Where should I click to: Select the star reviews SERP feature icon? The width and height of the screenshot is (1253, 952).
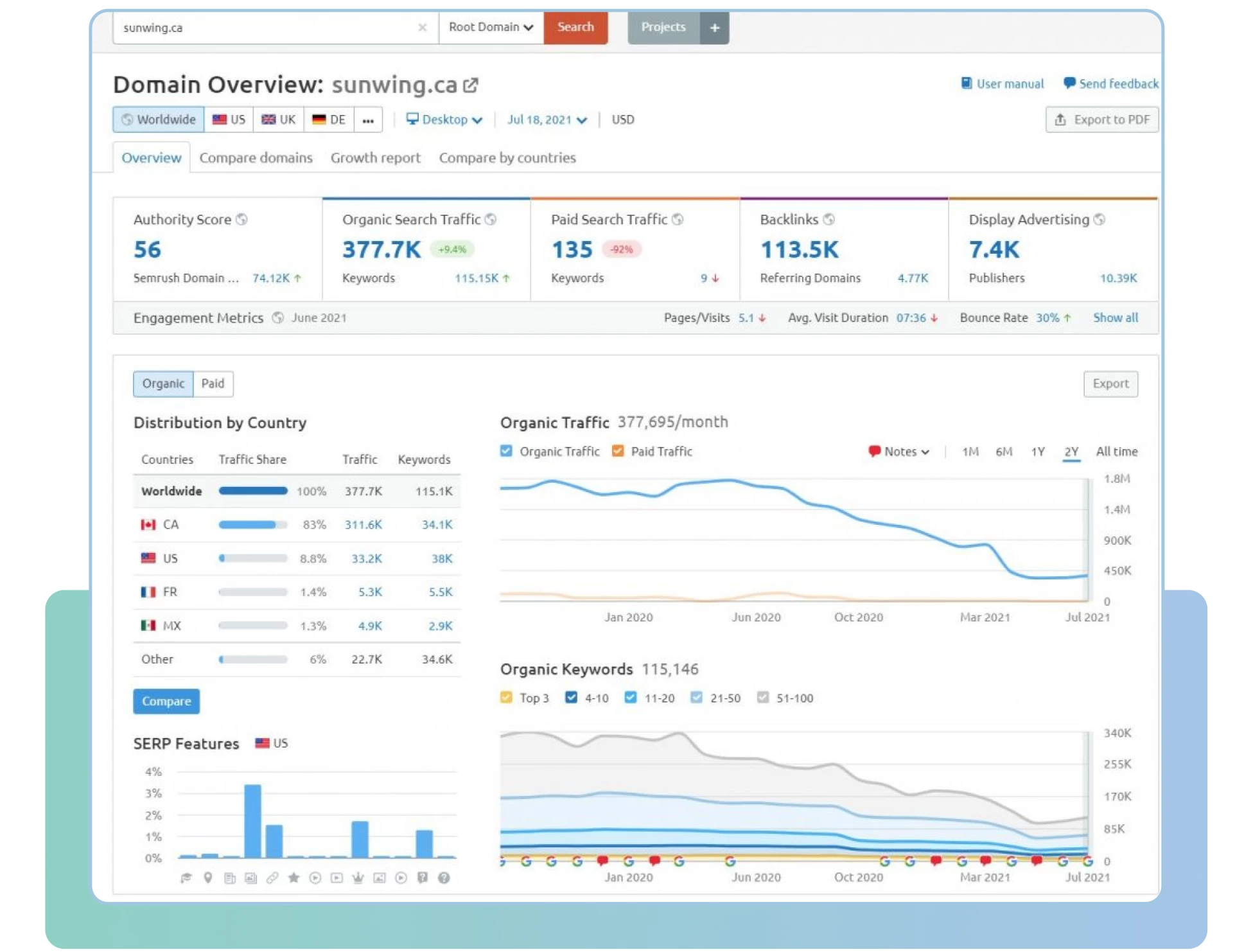coord(294,877)
